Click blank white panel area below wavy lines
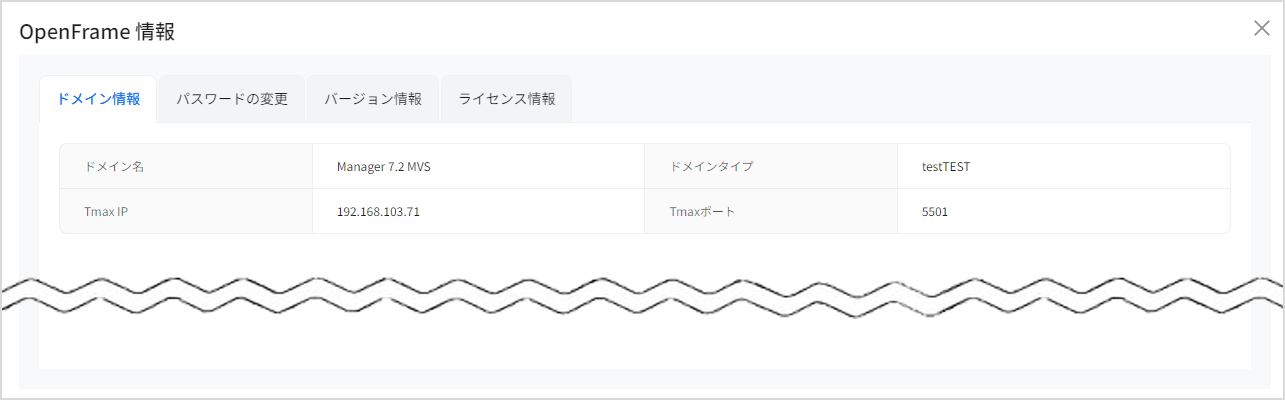The width and height of the screenshot is (1285, 400). [x=640, y=345]
